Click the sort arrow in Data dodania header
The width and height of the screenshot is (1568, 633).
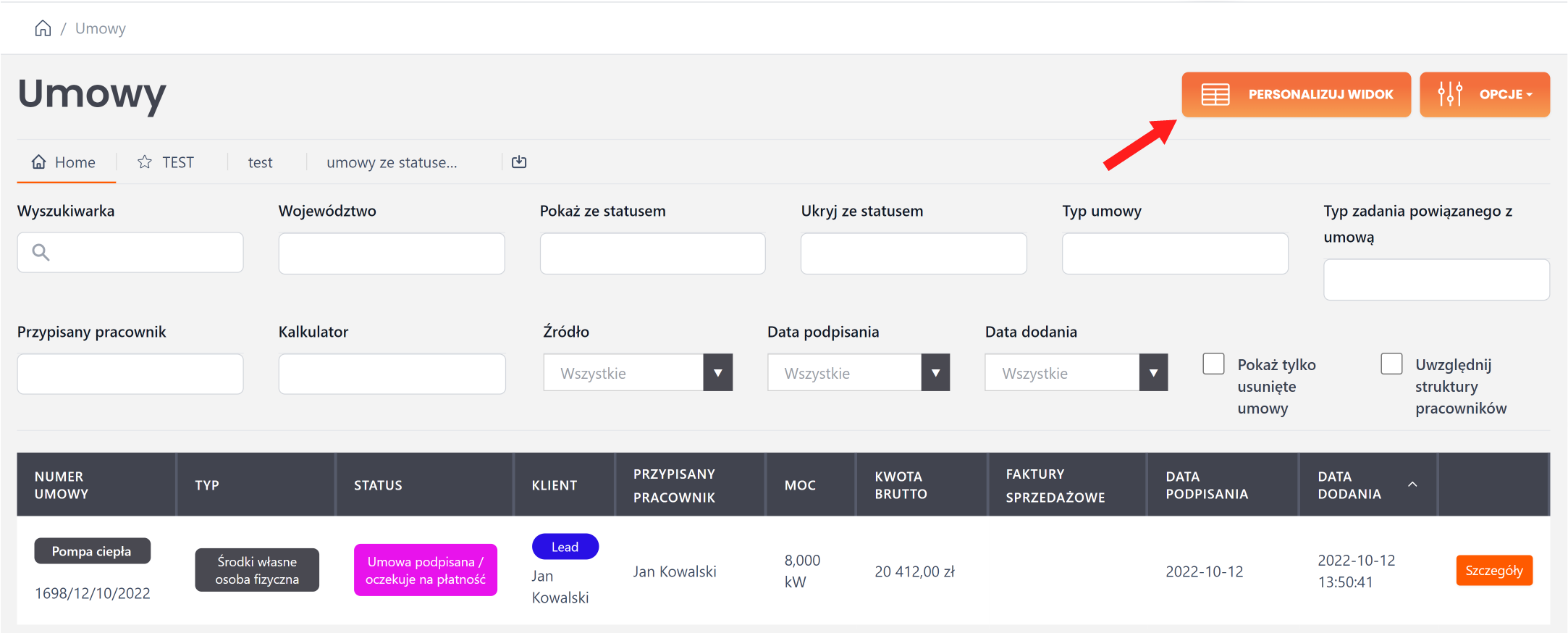tap(1412, 484)
